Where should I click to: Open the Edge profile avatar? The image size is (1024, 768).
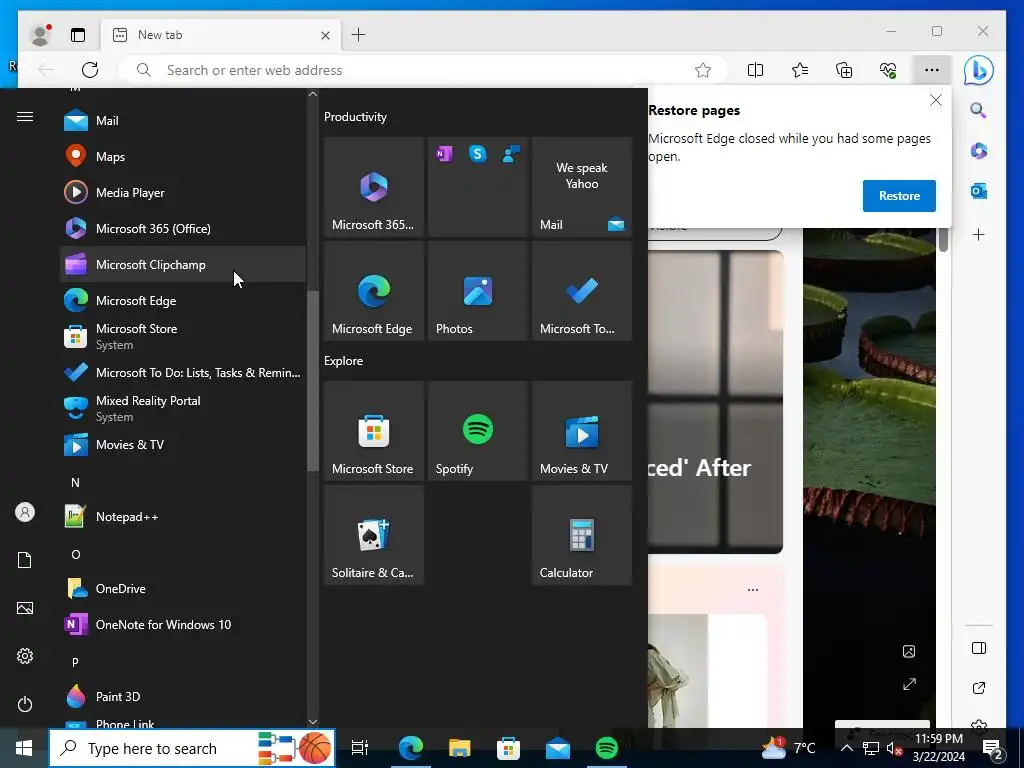40,35
